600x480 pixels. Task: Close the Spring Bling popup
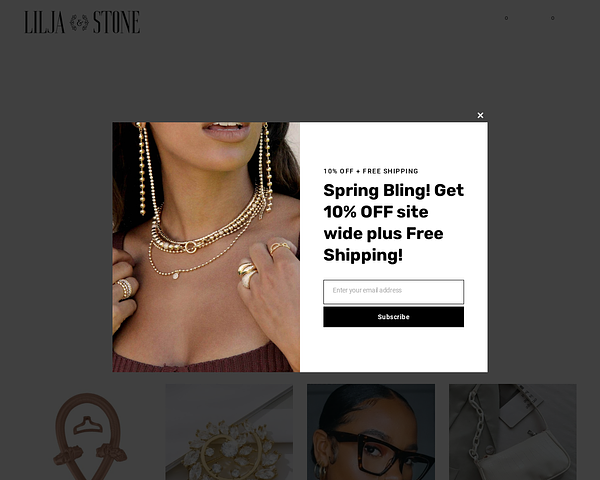[x=480, y=115]
